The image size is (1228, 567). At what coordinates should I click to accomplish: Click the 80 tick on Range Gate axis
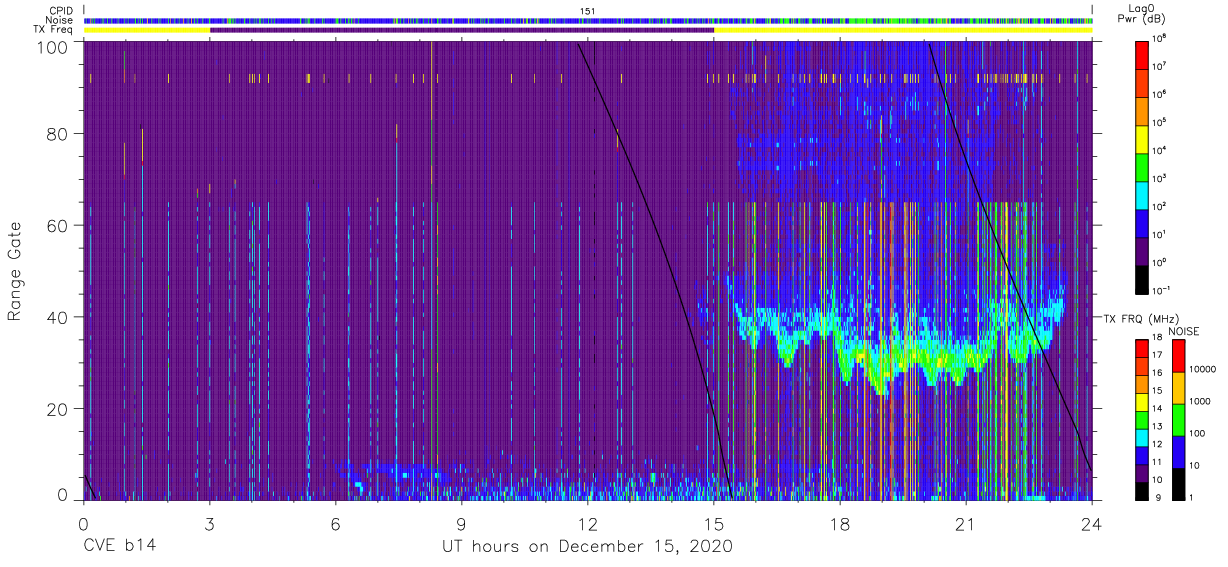point(57,134)
